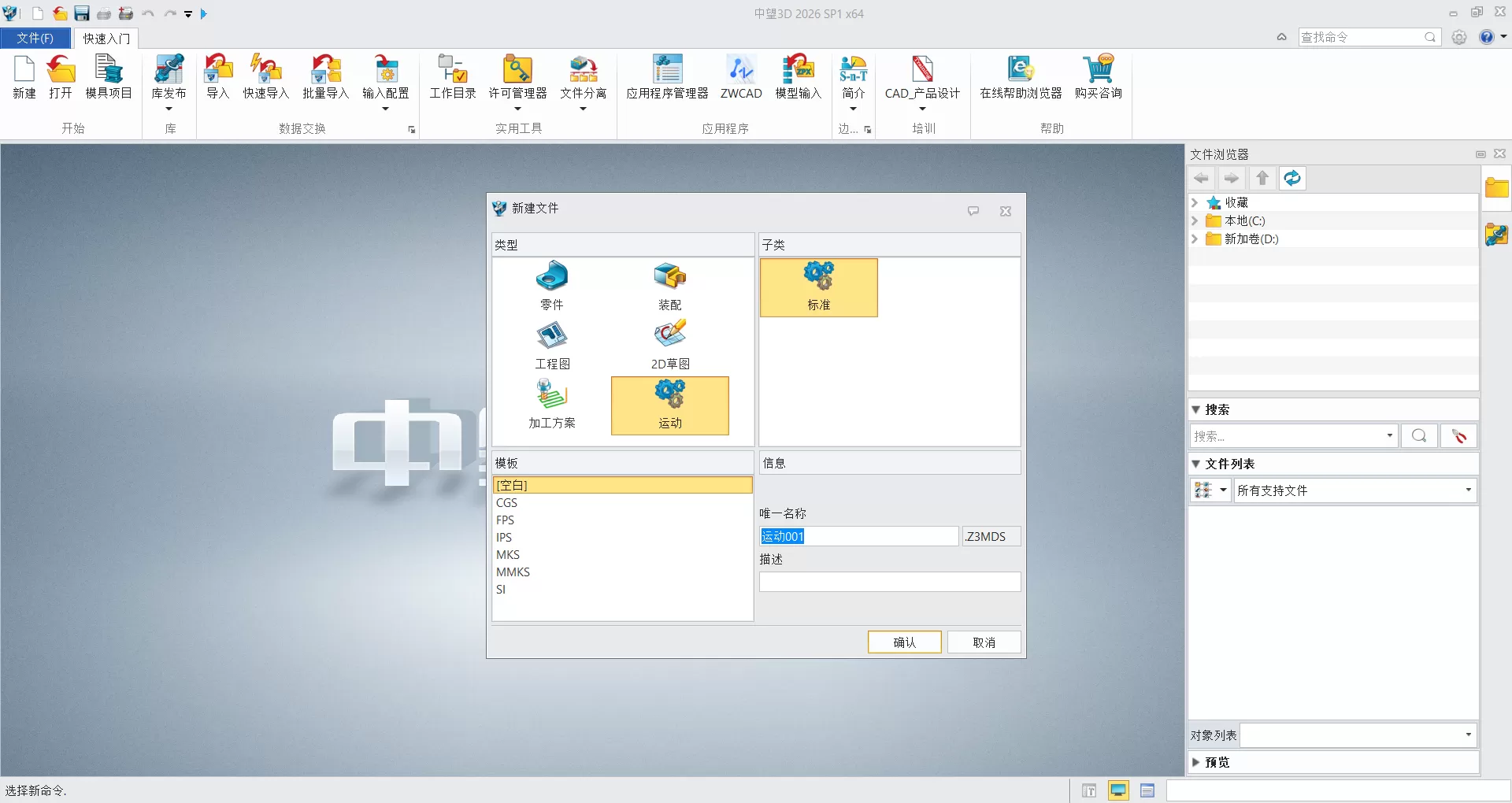This screenshot has height=803, width=1512.
Task: Click the 确认 button in dialog
Action: (904, 642)
